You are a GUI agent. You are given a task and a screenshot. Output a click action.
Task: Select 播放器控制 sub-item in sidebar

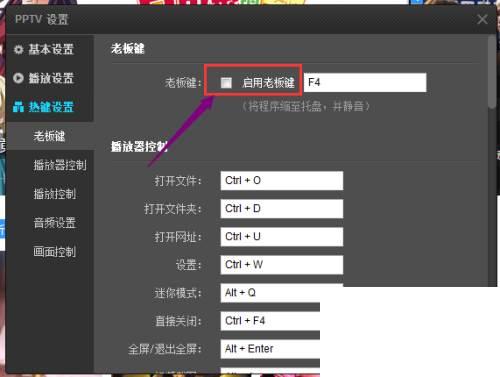pyautogui.click(x=60, y=165)
